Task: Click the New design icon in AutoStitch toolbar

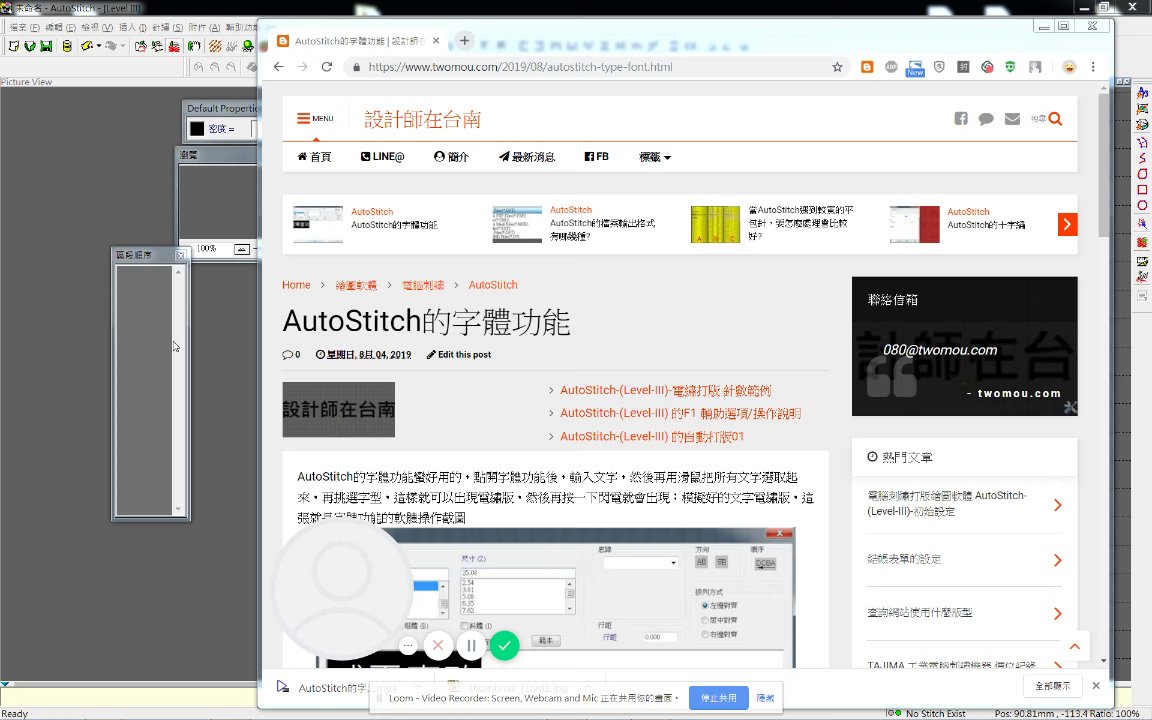Action: (x=13, y=46)
